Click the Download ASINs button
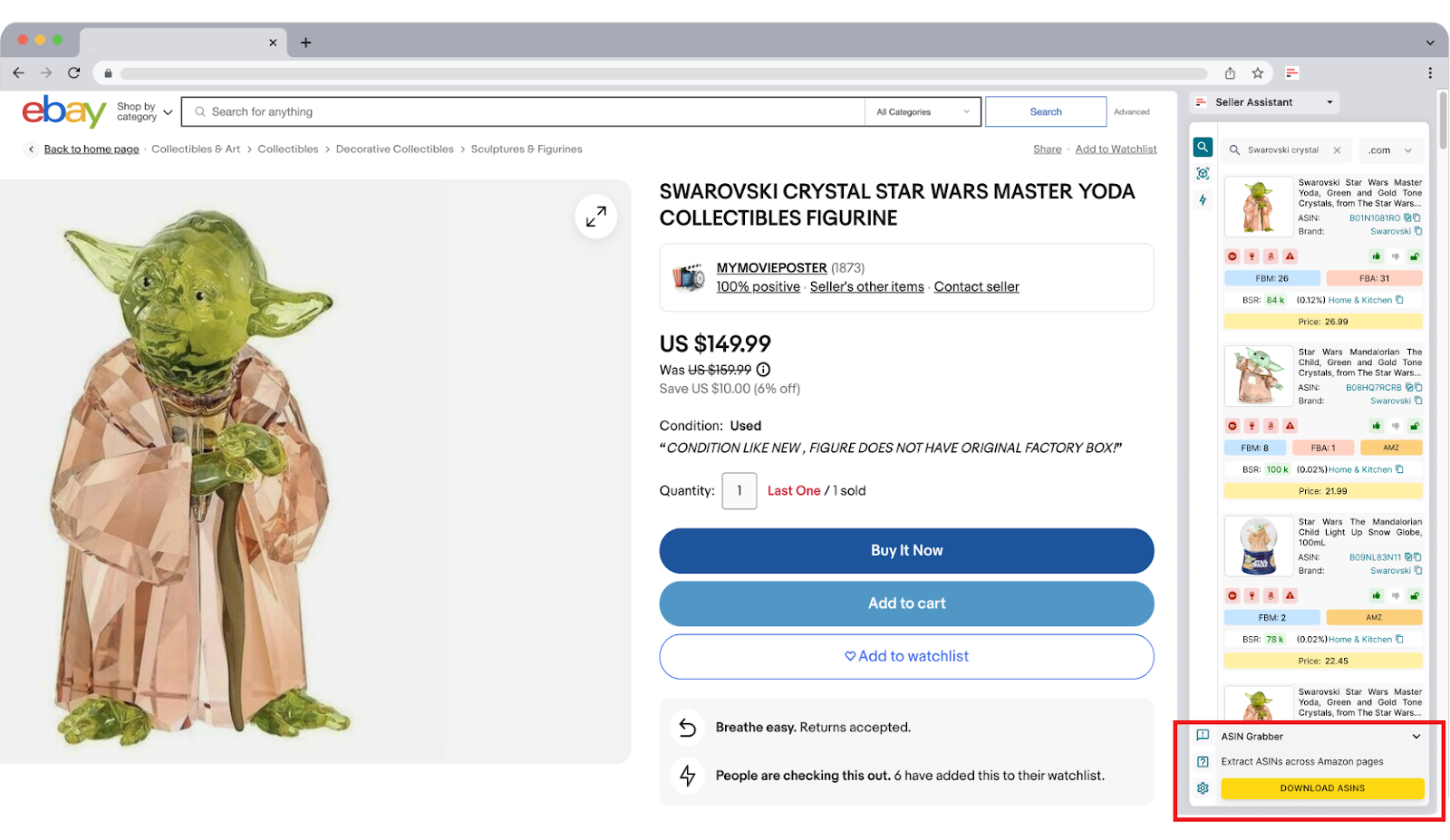 click(x=1322, y=788)
